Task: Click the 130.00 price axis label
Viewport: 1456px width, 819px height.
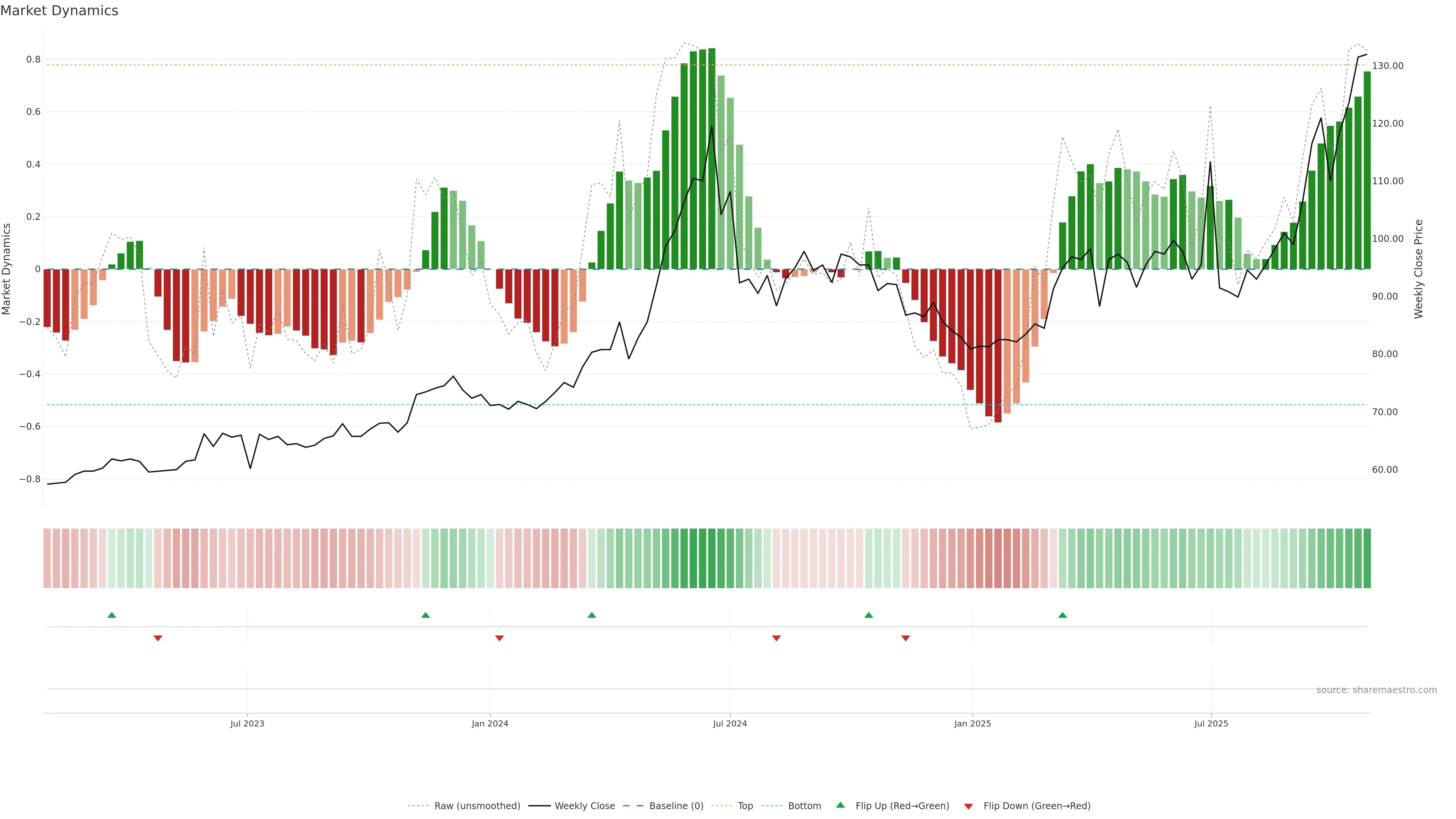Action: click(1388, 66)
